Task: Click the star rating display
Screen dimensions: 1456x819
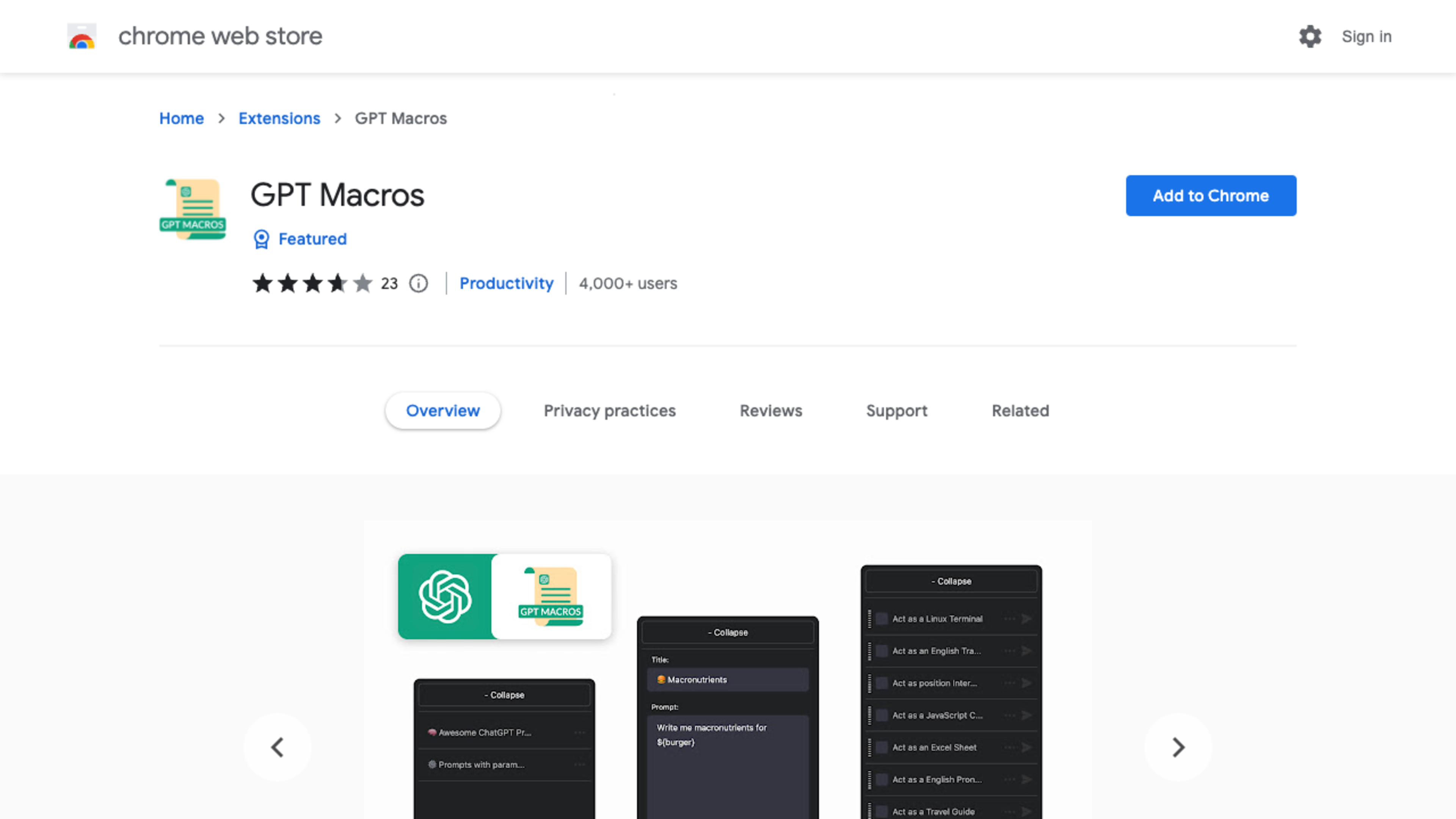Action: coord(312,283)
